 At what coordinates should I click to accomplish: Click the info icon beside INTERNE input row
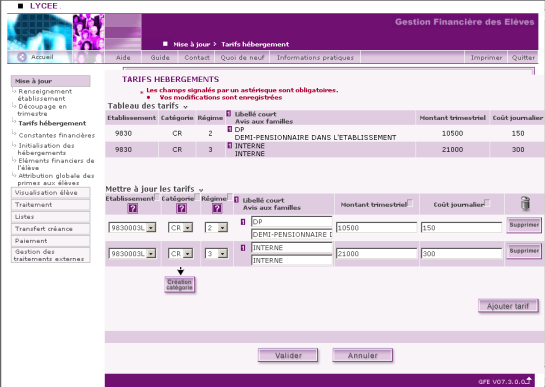click(243, 248)
